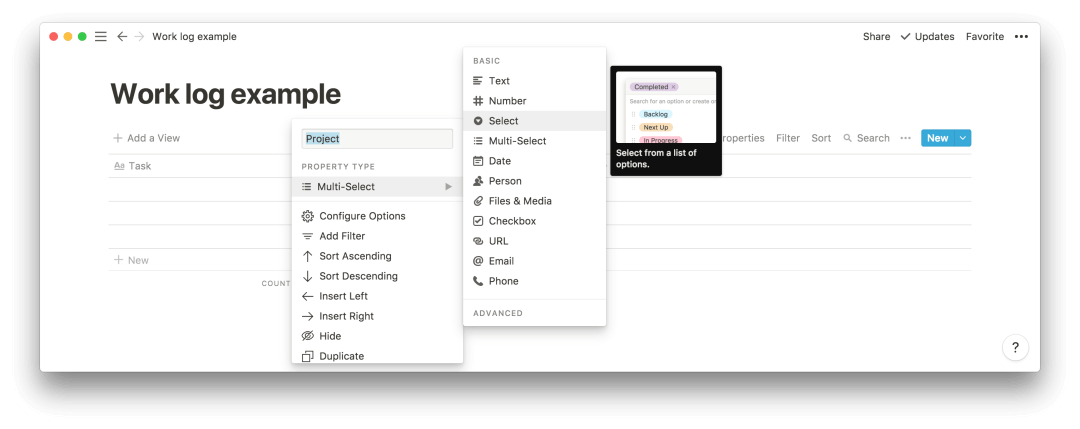Choose Text property type

(534, 81)
